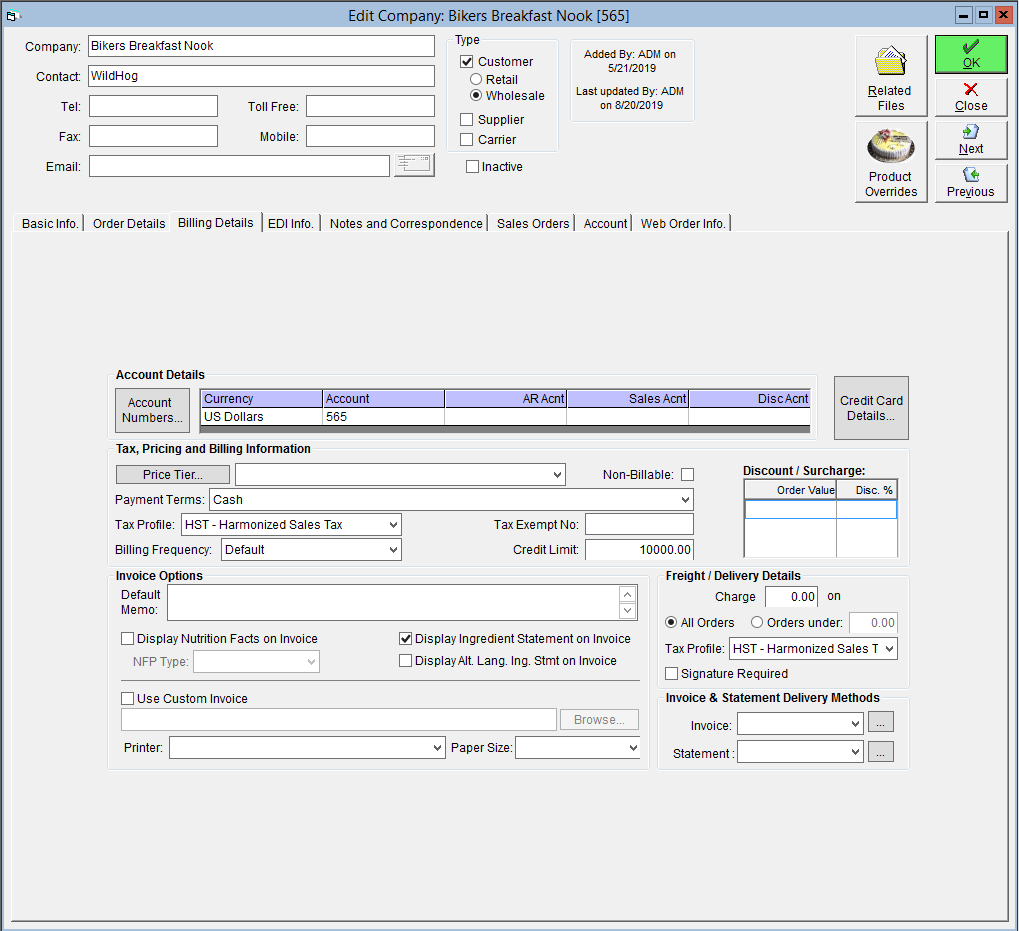Open the Billing Frequency dropdown
The image size is (1019, 931).
pos(393,550)
